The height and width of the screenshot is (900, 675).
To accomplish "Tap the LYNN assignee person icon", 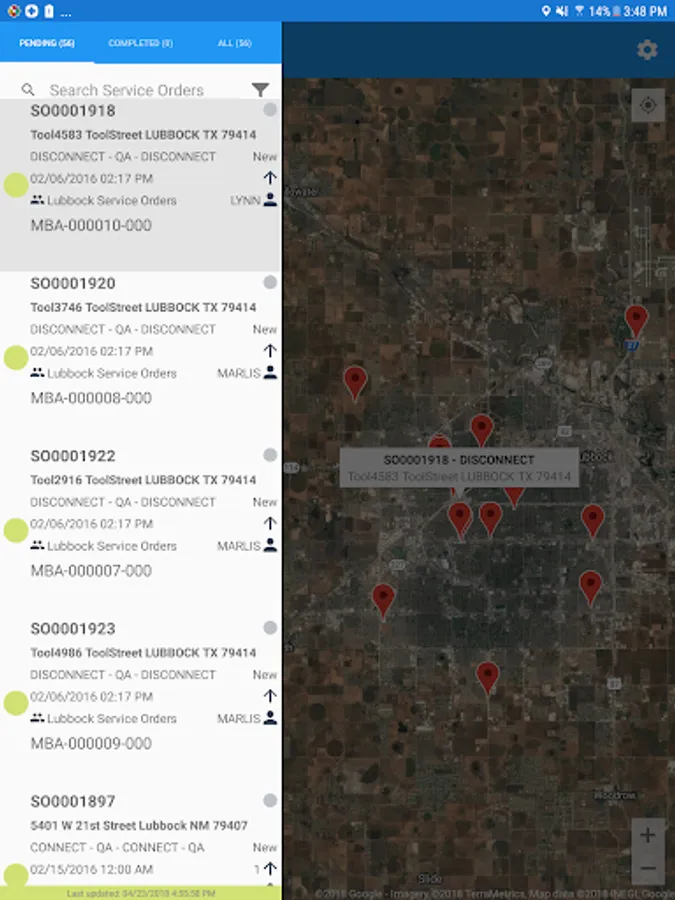I will [x=270, y=200].
